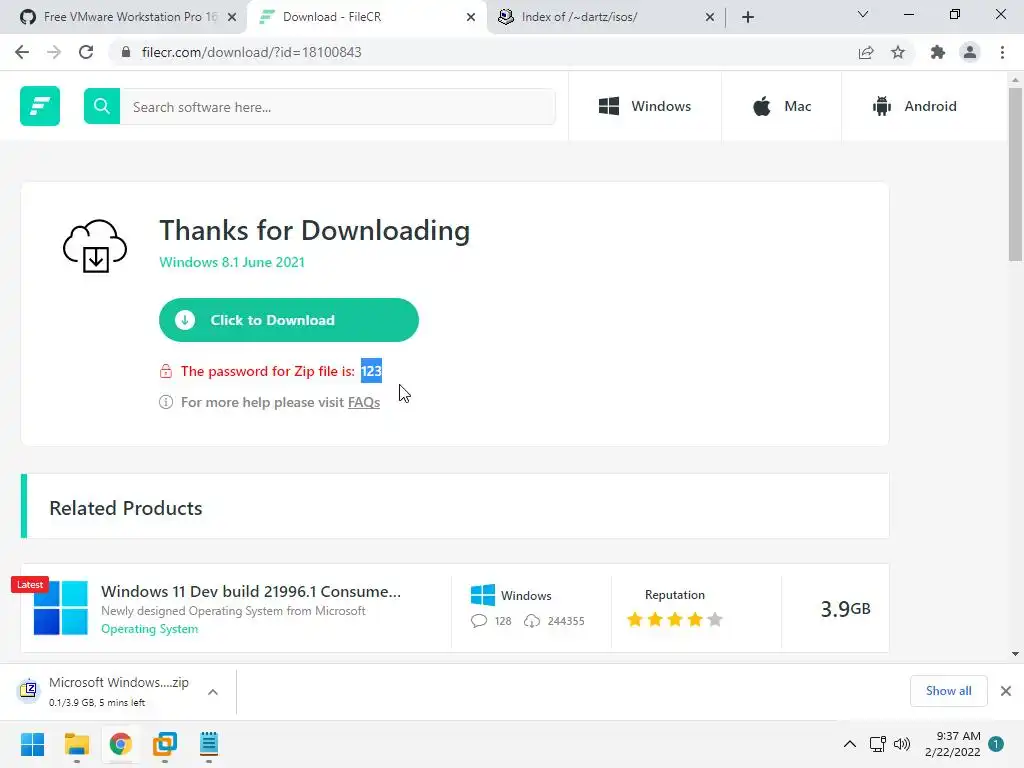
Task: Open the notification badge icon
Action: [x=996, y=744]
